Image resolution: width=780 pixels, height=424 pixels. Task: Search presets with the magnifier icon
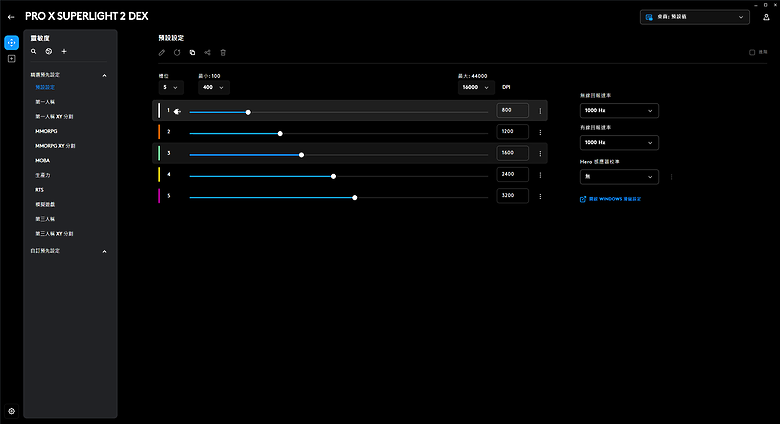pyautogui.click(x=33, y=51)
